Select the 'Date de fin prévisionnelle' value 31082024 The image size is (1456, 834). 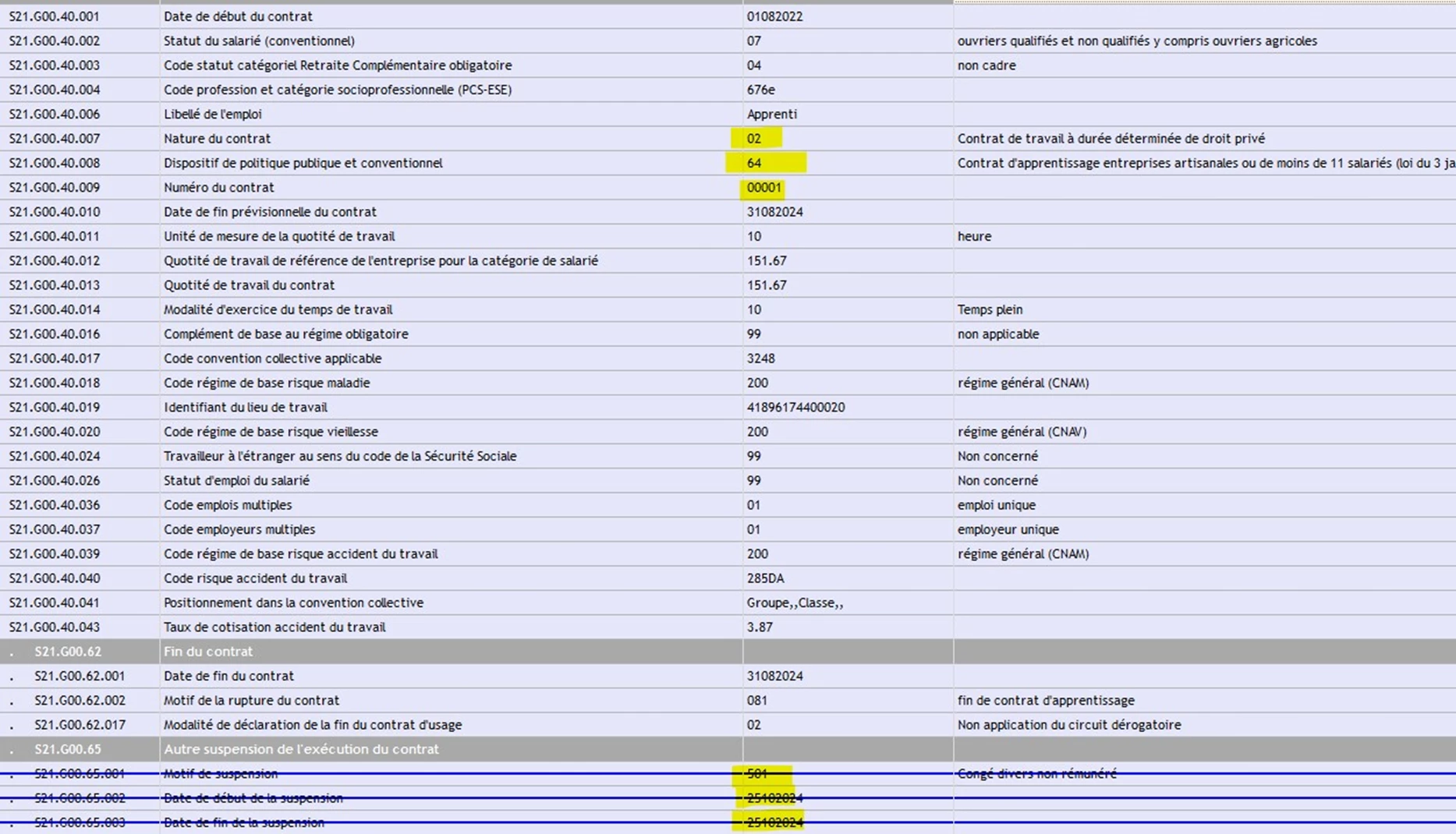click(774, 212)
